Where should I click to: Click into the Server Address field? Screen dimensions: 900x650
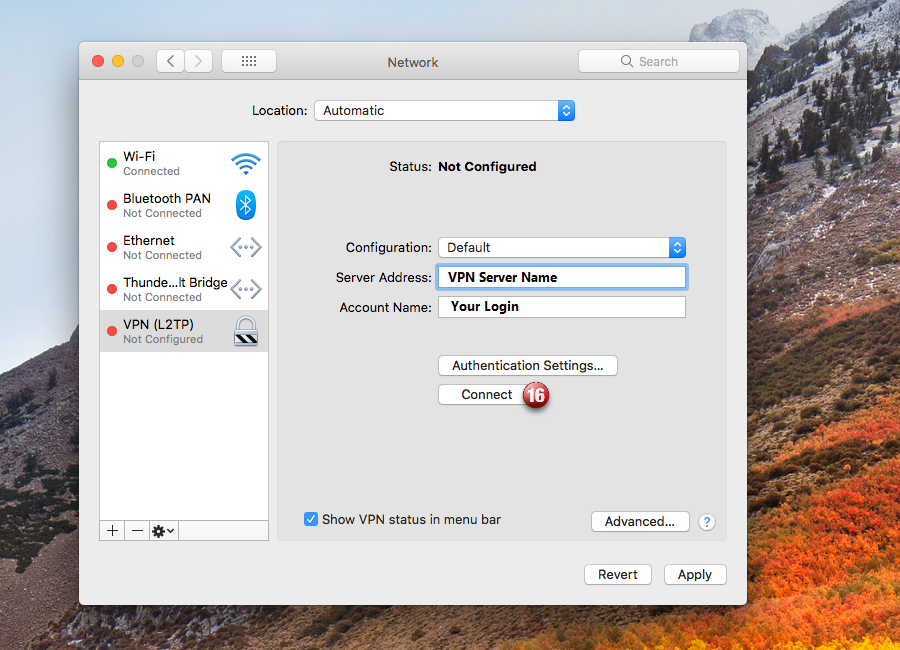tap(562, 277)
